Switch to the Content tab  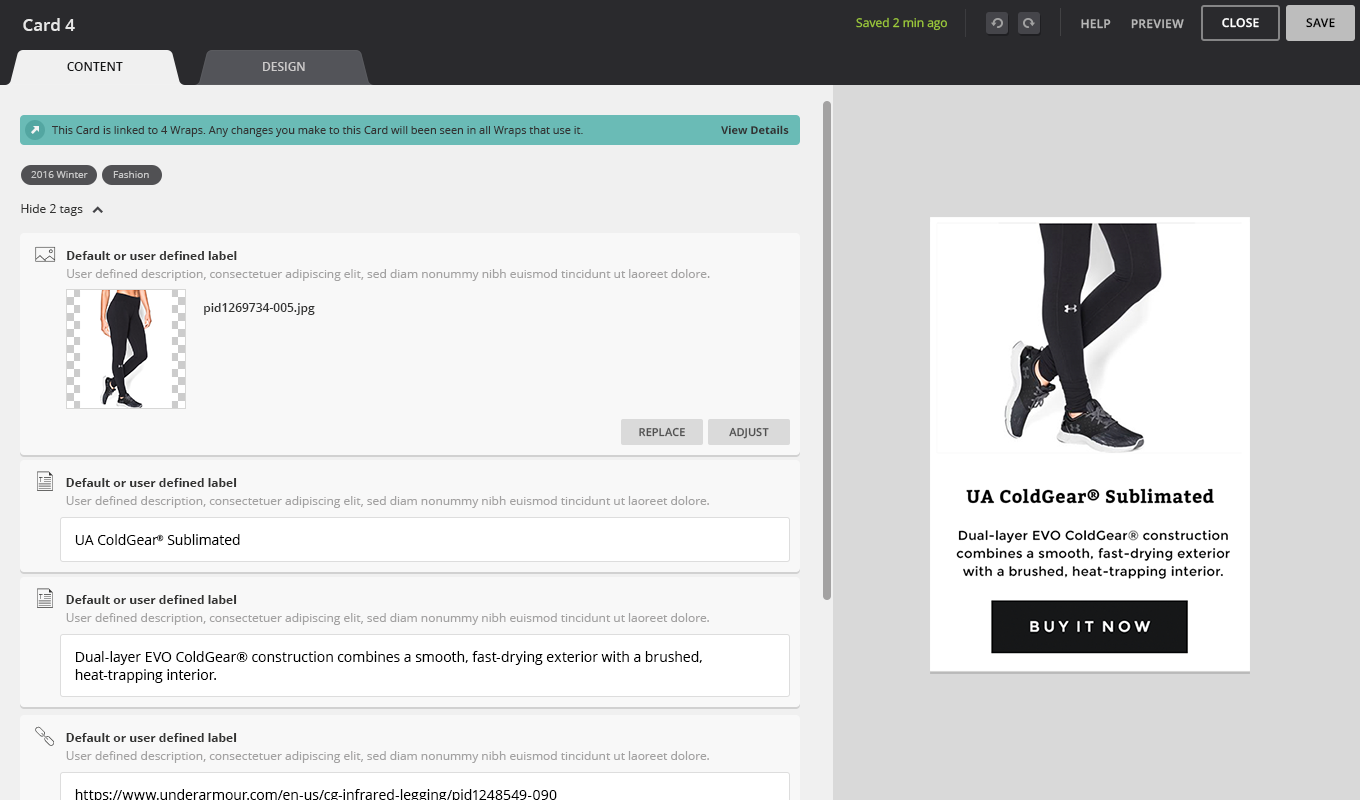(95, 67)
